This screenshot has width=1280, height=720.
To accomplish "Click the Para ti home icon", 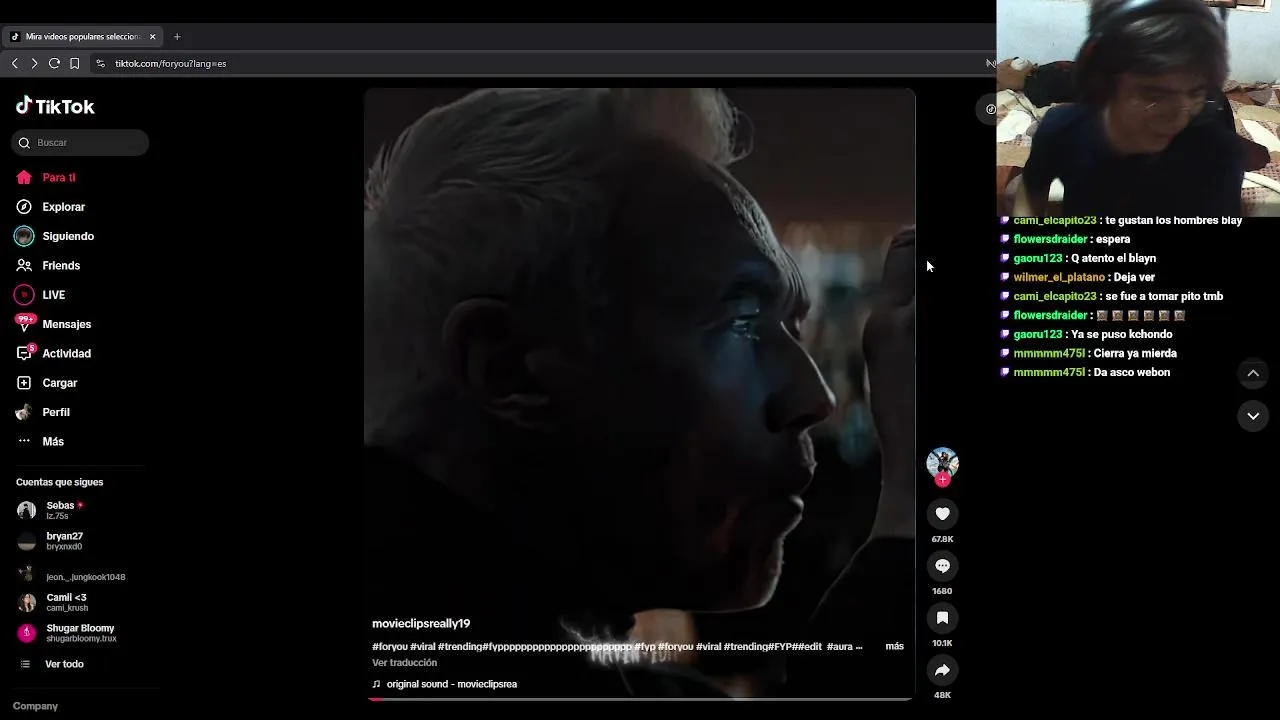I will click(24, 178).
